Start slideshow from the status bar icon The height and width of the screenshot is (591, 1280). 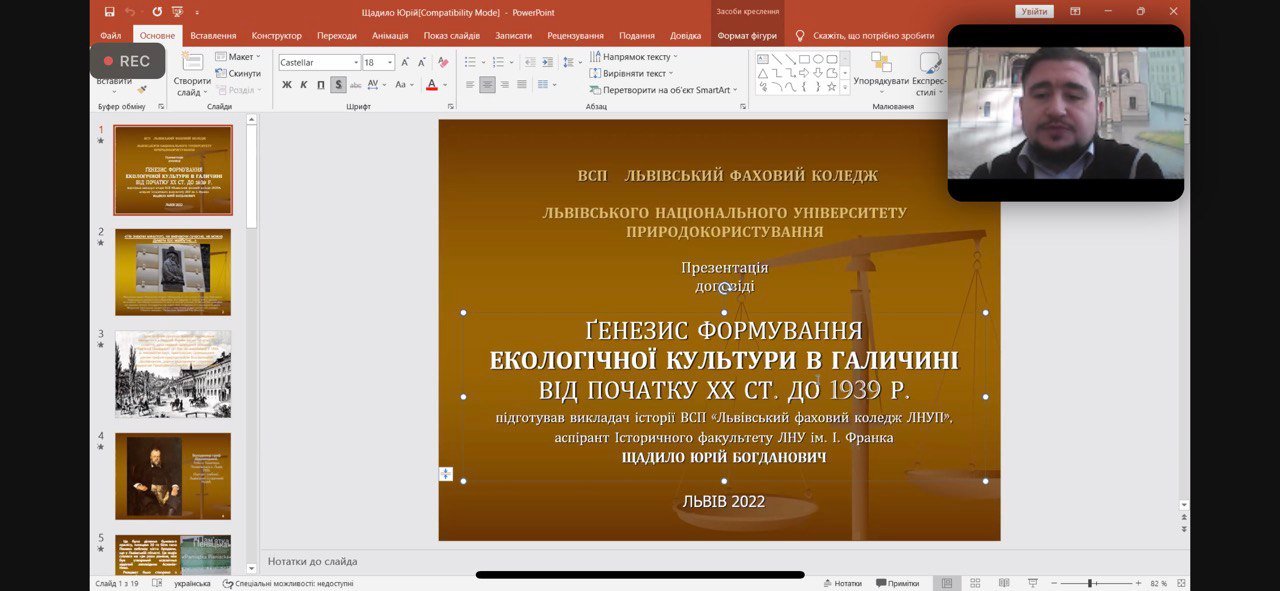1033,583
